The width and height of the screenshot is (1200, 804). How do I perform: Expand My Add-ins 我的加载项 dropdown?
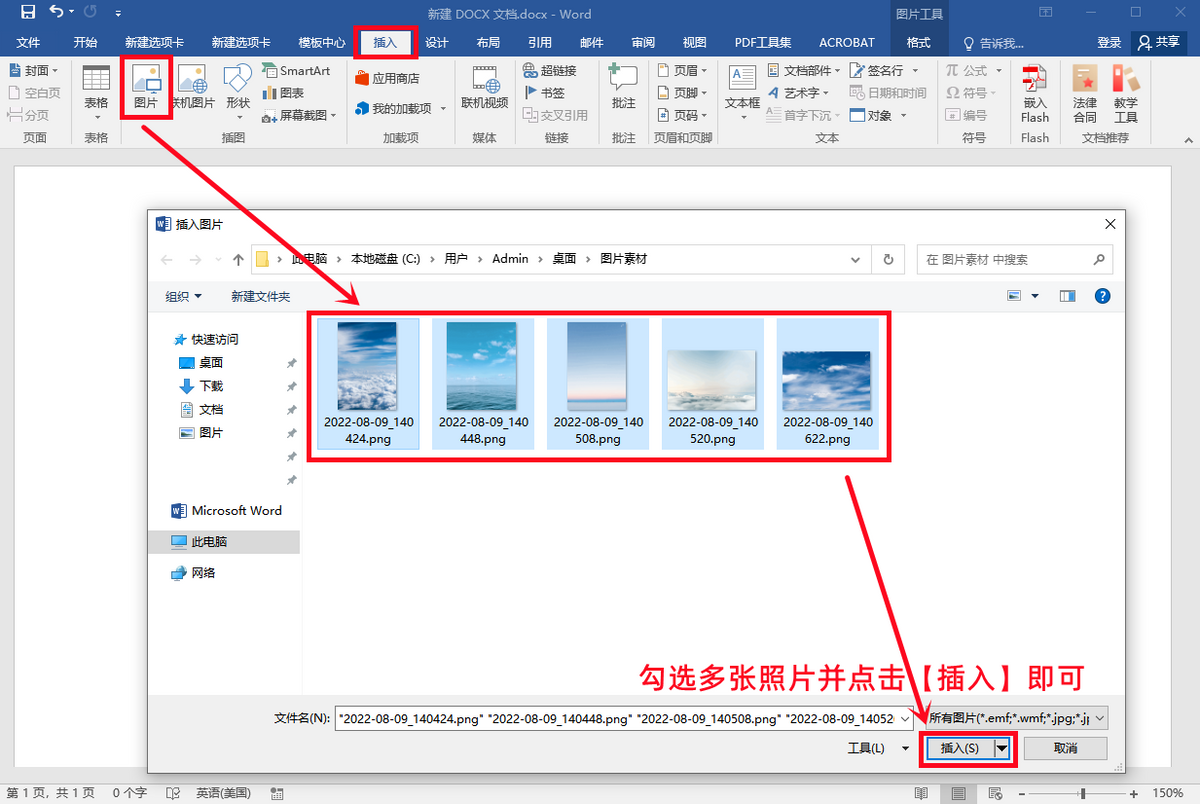[x=400, y=108]
